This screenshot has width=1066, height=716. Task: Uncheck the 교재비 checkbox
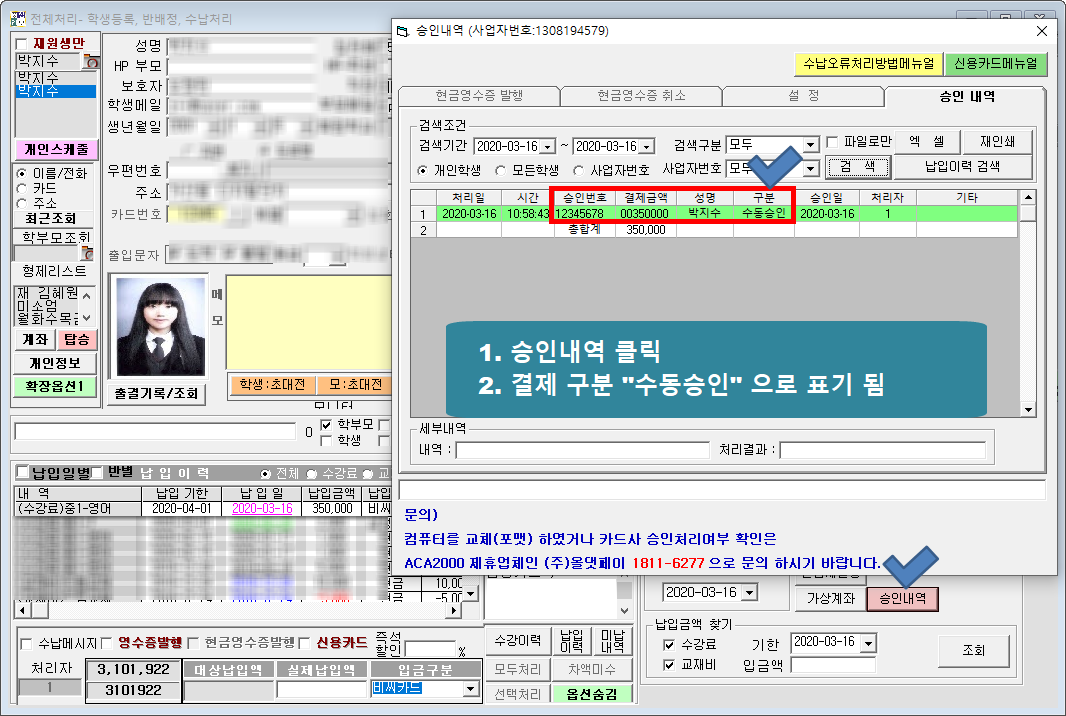tap(668, 664)
